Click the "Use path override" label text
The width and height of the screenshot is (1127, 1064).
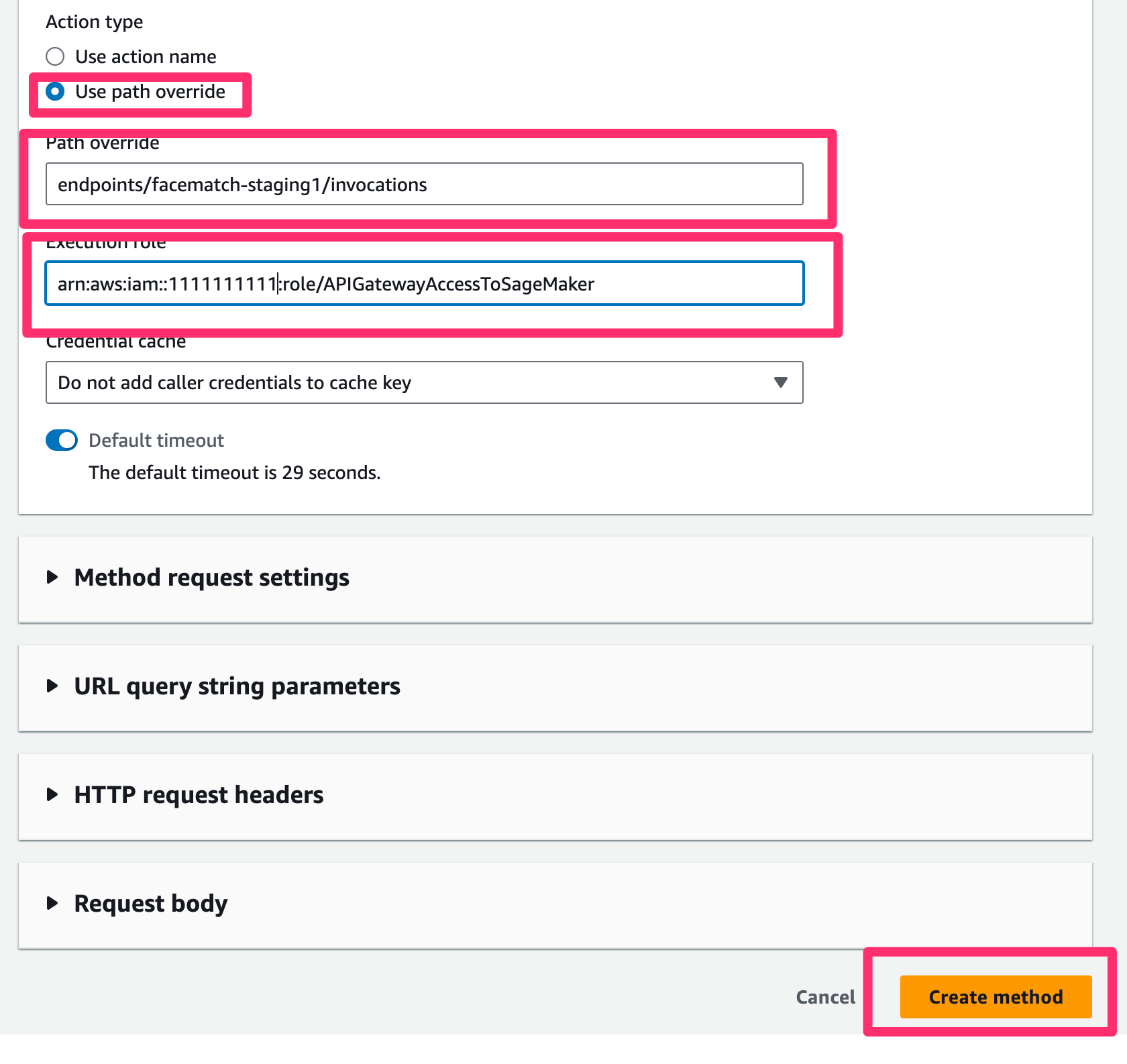tap(150, 91)
